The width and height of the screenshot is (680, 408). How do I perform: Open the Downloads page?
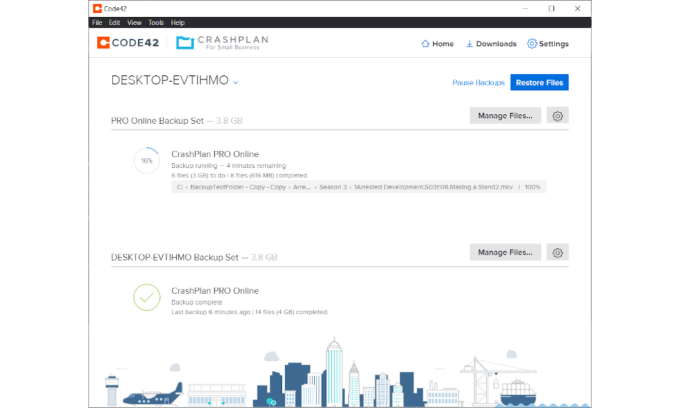click(491, 44)
